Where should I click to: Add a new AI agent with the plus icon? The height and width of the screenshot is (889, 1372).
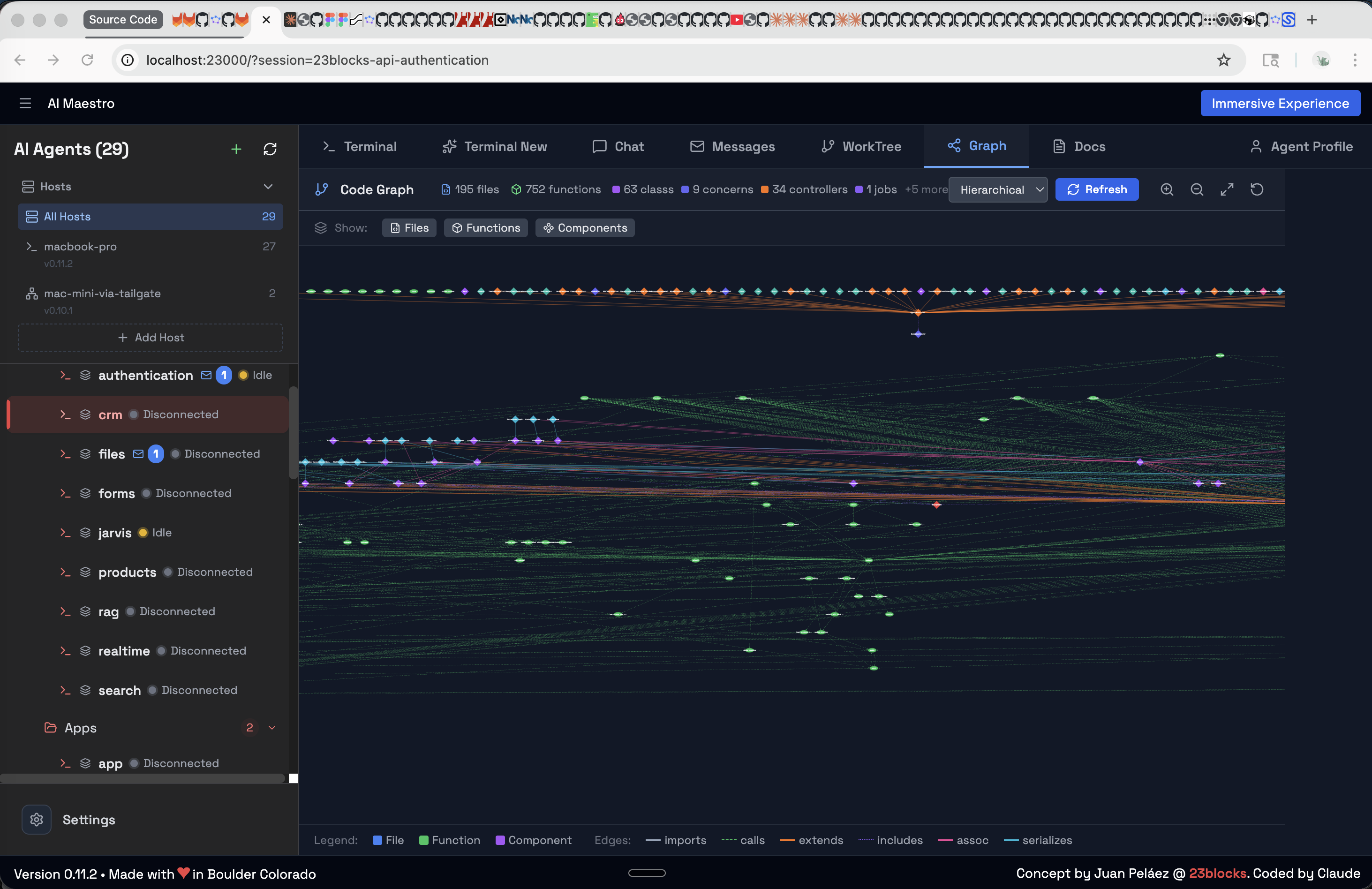click(236, 149)
